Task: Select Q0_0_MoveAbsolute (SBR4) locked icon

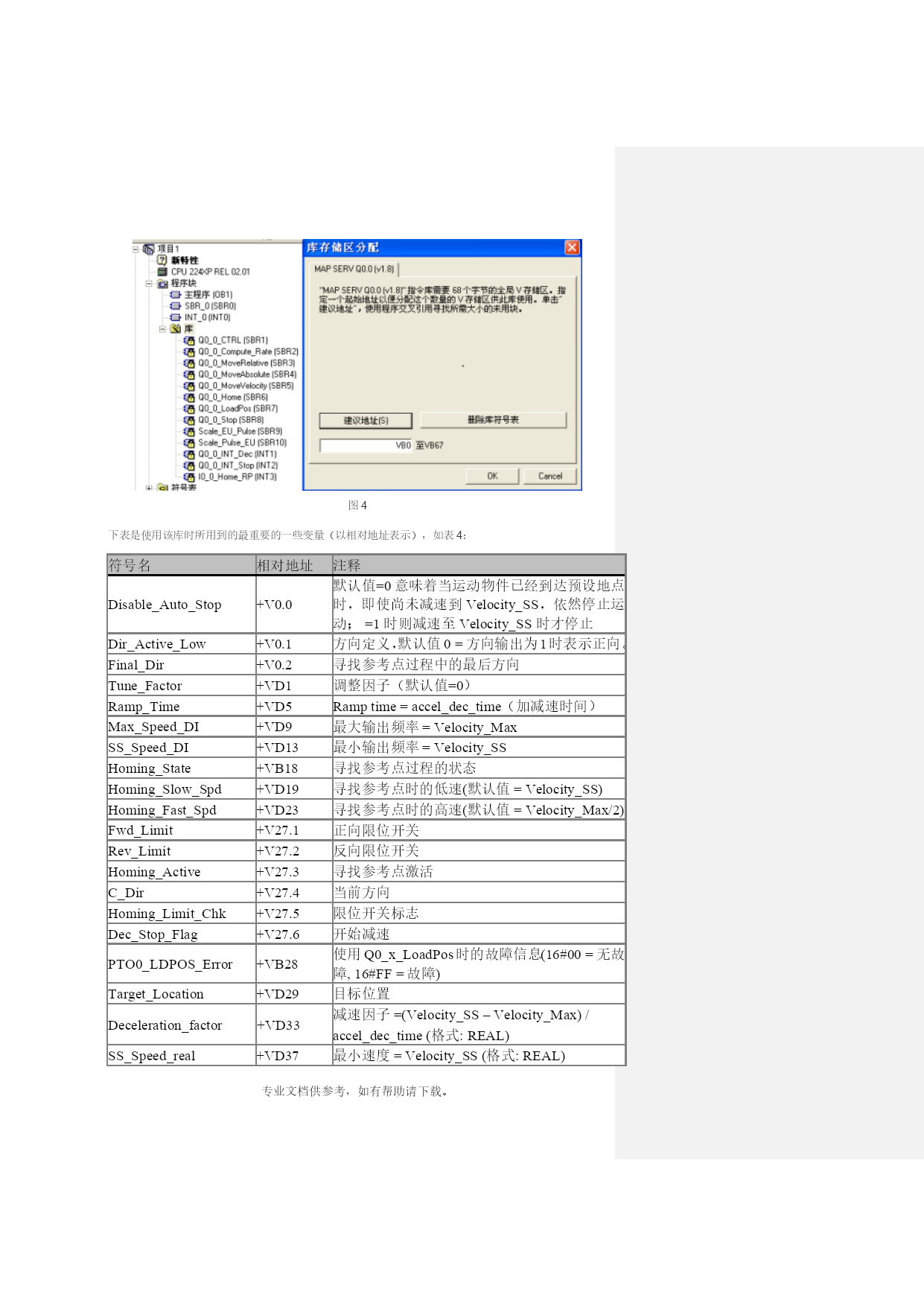Action: (x=189, y=375)
